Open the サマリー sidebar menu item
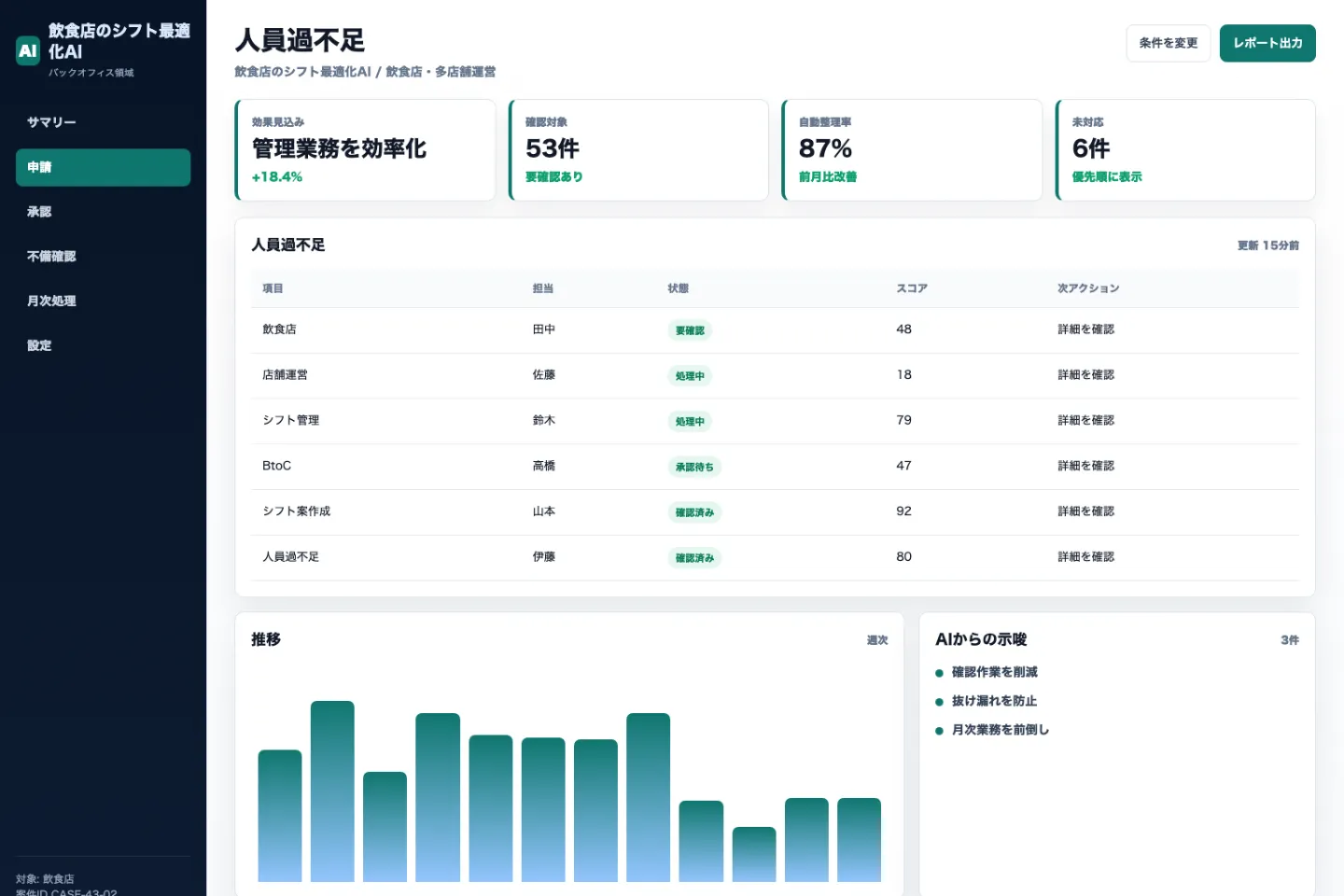Viewport: 1344px width, 896px height. [103, 122]
